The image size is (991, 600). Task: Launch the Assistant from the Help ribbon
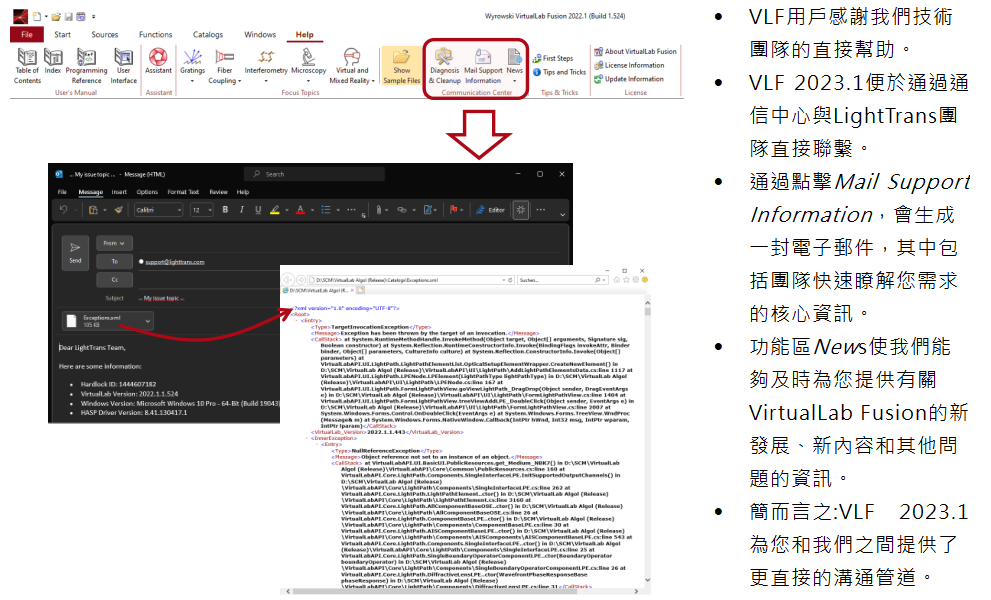[158, 61]
